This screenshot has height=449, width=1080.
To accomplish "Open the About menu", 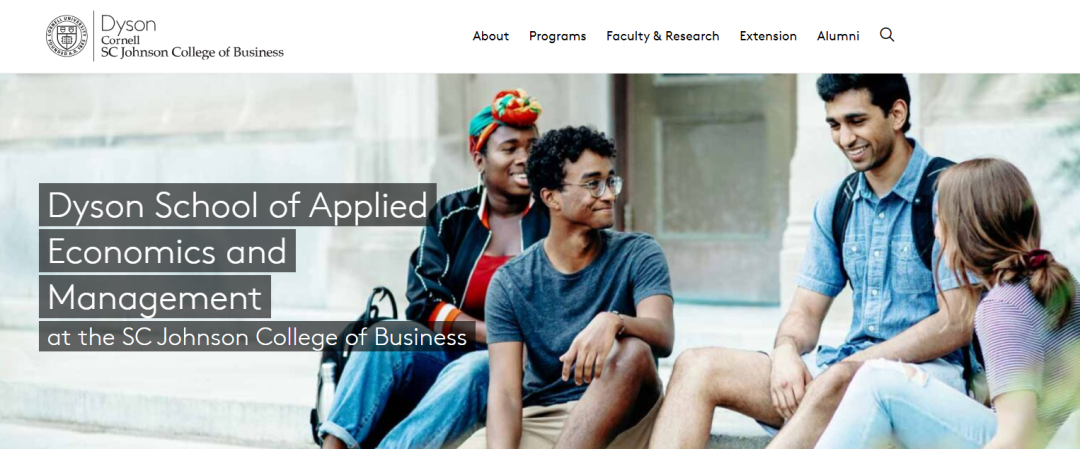I will (490, 36).
